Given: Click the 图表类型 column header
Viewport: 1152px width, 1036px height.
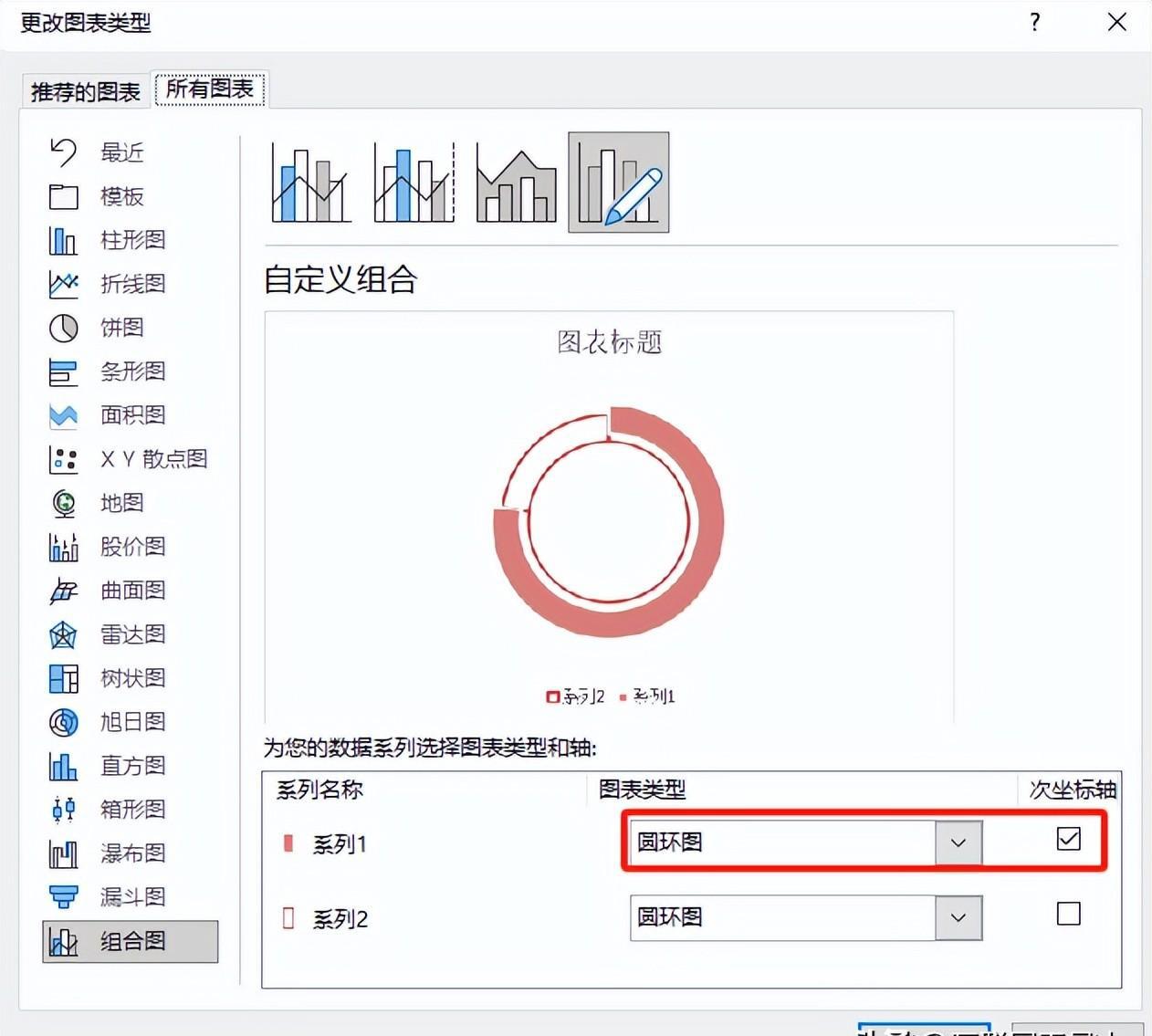Looking at the screenshot, I should [x=642, y=790].
